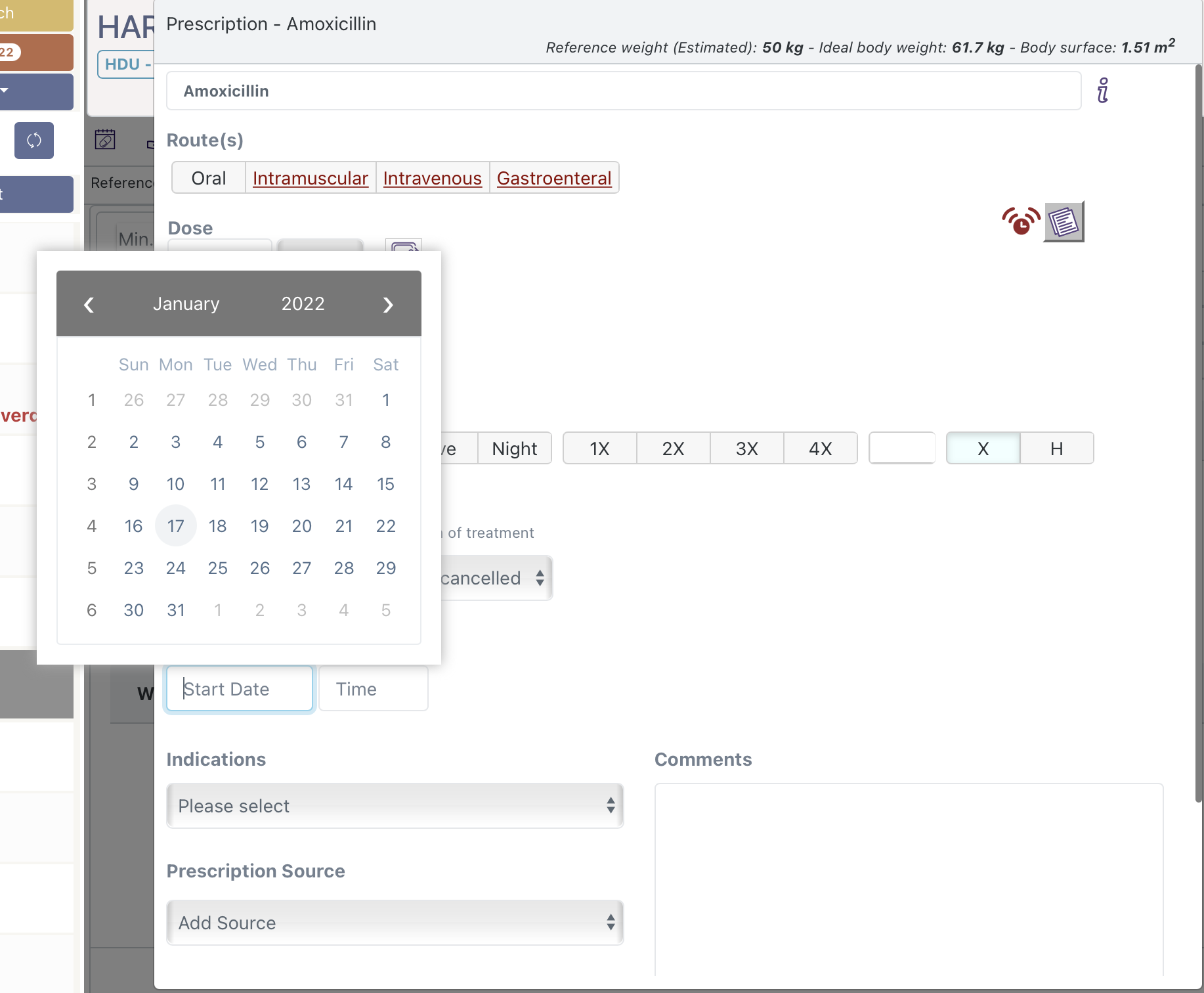Click the next month chevron in the calendar
This screenshot has height=993, width=1204.
pos(388,304)
